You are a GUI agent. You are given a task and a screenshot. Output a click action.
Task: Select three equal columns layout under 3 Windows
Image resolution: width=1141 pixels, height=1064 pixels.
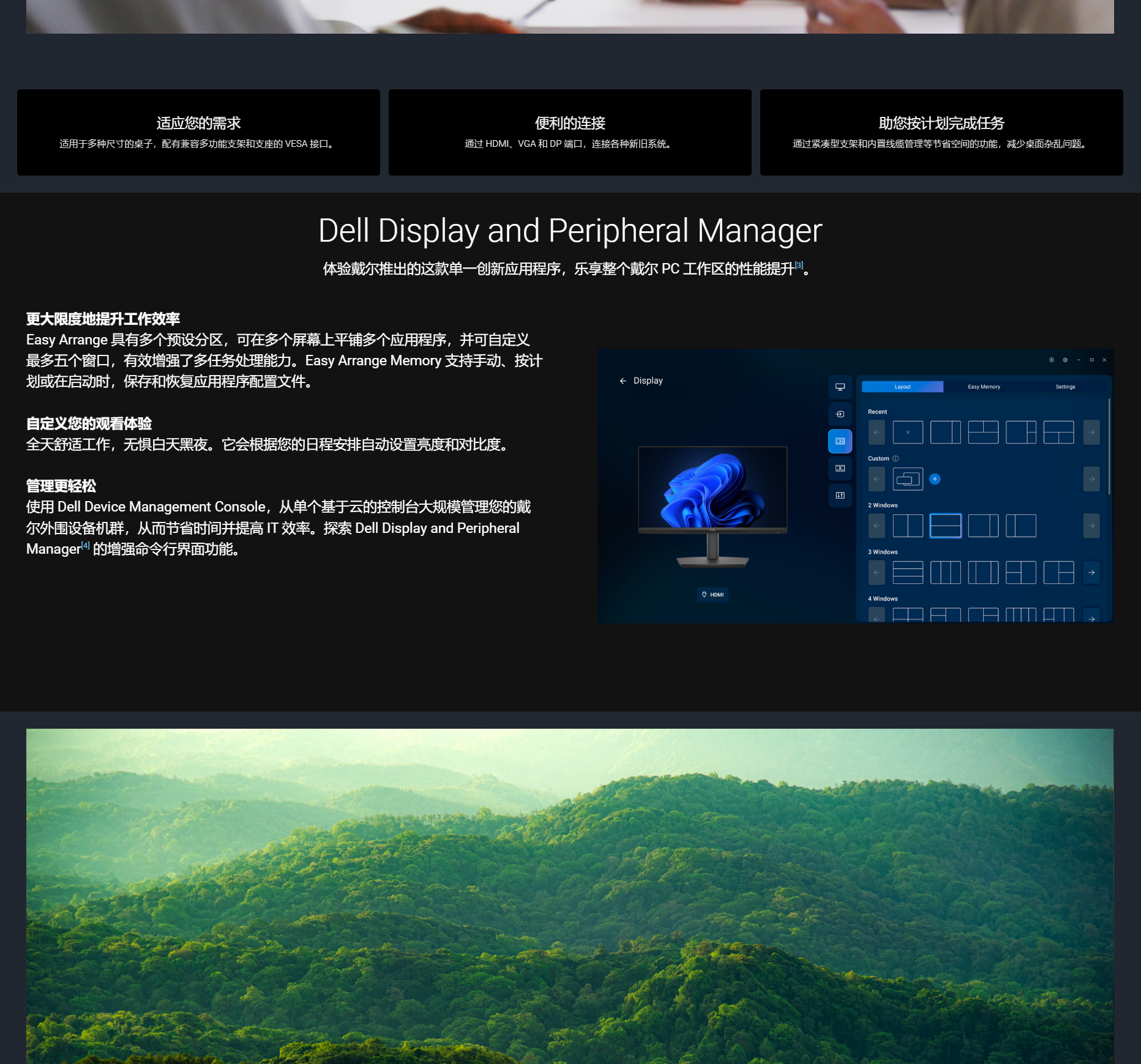[x=946, y=573]
